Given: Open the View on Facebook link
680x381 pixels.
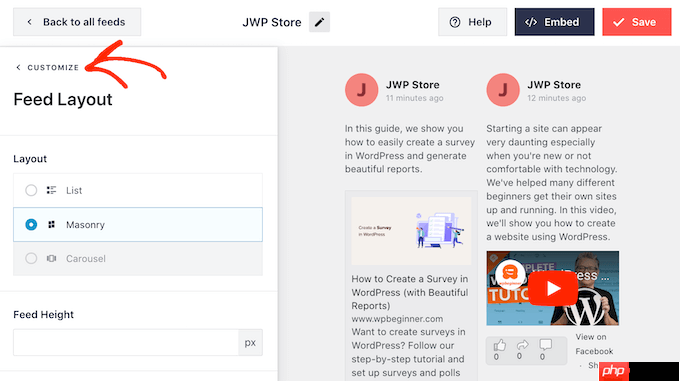Looking at the screenshot, I should pyautogui.click(x=594, y=344).
